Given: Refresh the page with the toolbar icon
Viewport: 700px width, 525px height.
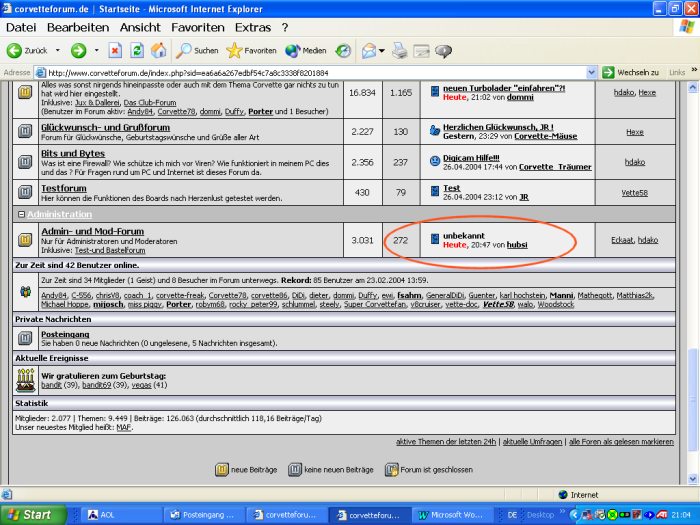Looking at the screenshot, I should pos(136,50).
